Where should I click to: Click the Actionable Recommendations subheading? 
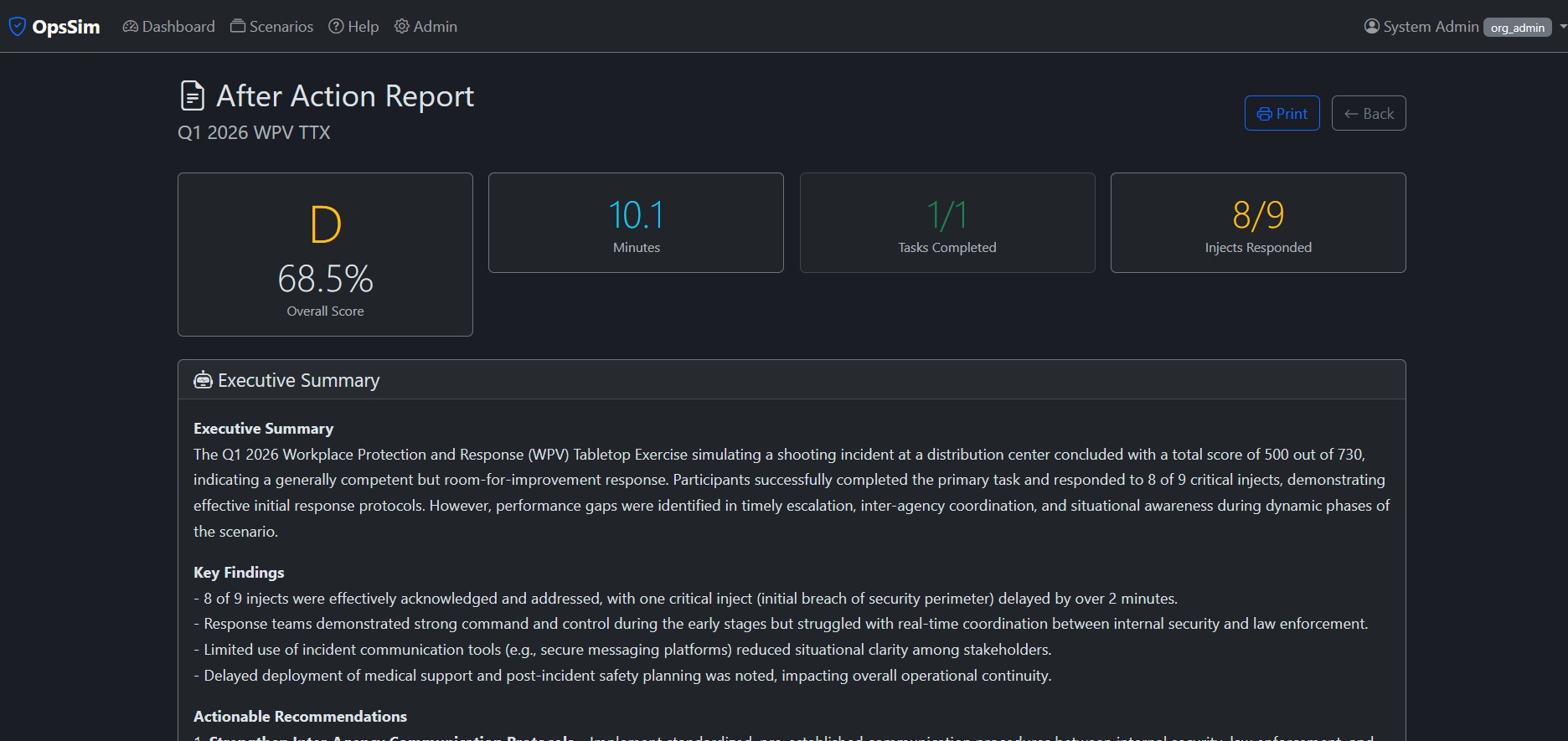click(300, 716)
